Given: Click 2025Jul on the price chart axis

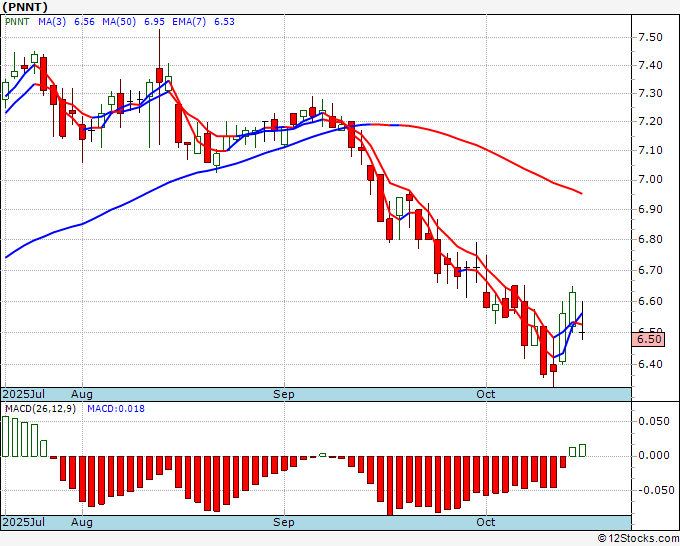Looking at the screenshot, I should 23,394.
